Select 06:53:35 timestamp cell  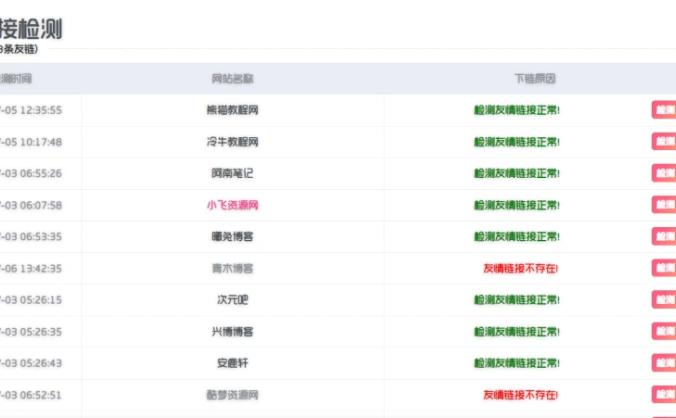tap(31, 237)
